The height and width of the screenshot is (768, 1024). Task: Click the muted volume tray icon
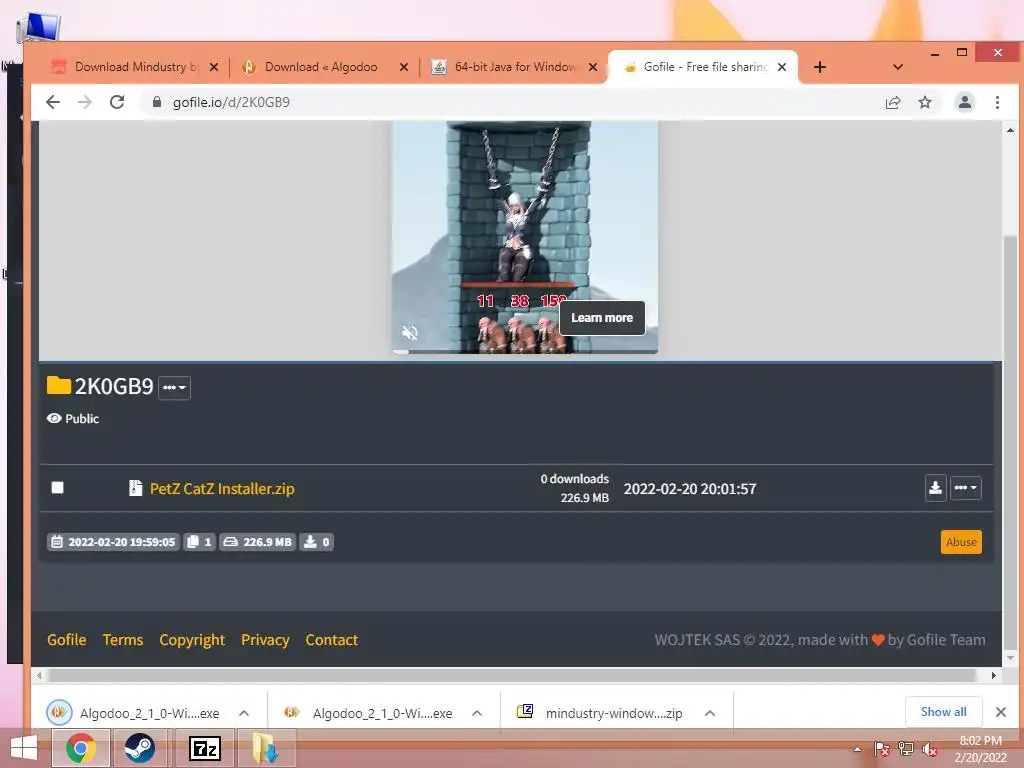[x=930, y=749]
